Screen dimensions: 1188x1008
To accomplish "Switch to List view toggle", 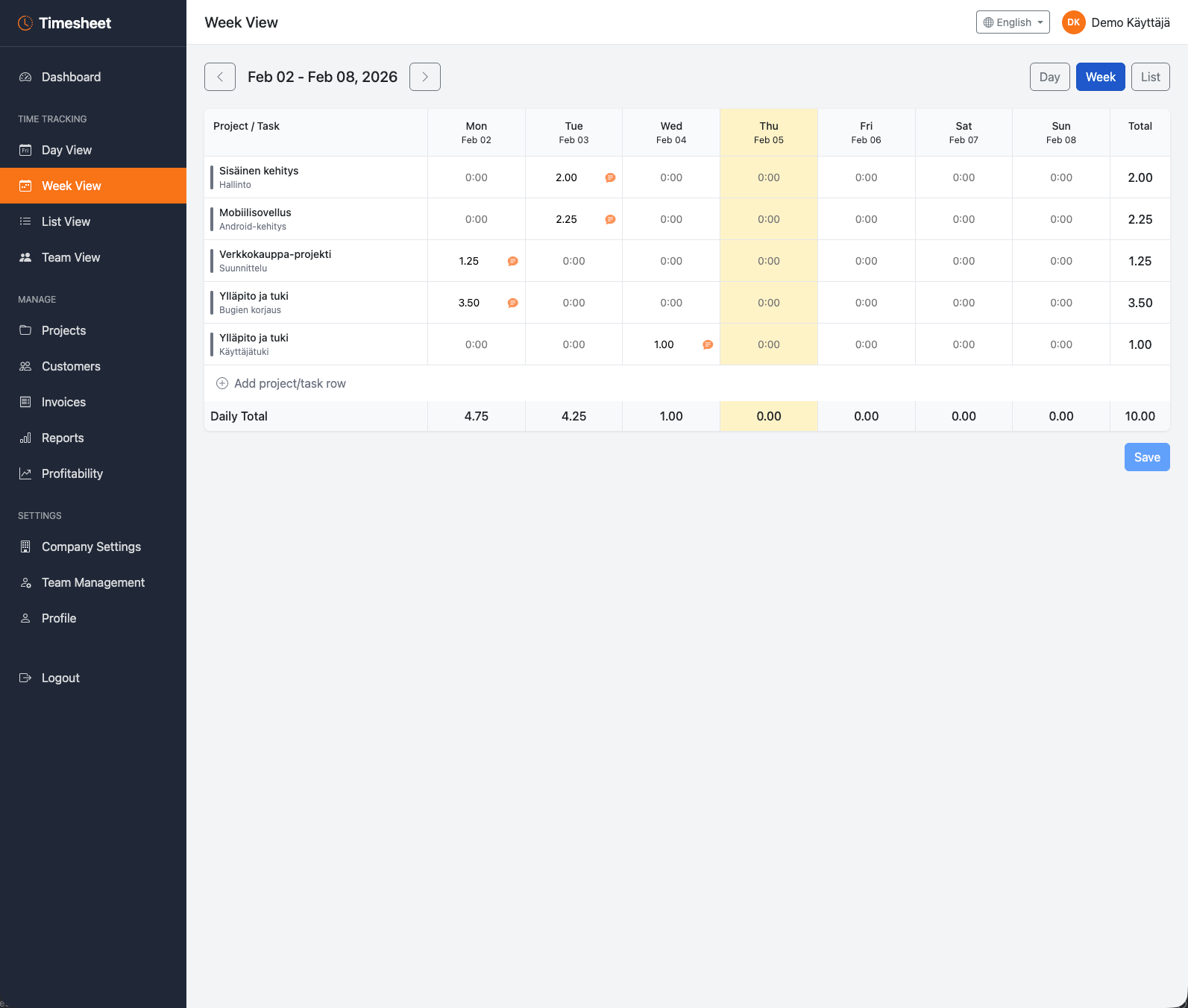I will (1150, 77).
